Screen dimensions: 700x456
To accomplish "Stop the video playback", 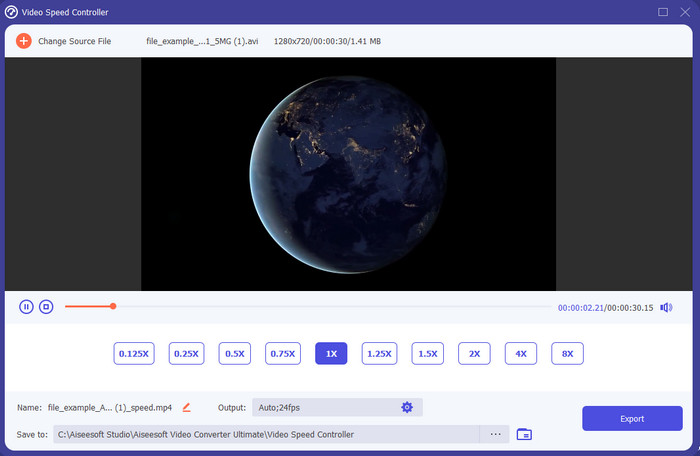I will [46, 307].
